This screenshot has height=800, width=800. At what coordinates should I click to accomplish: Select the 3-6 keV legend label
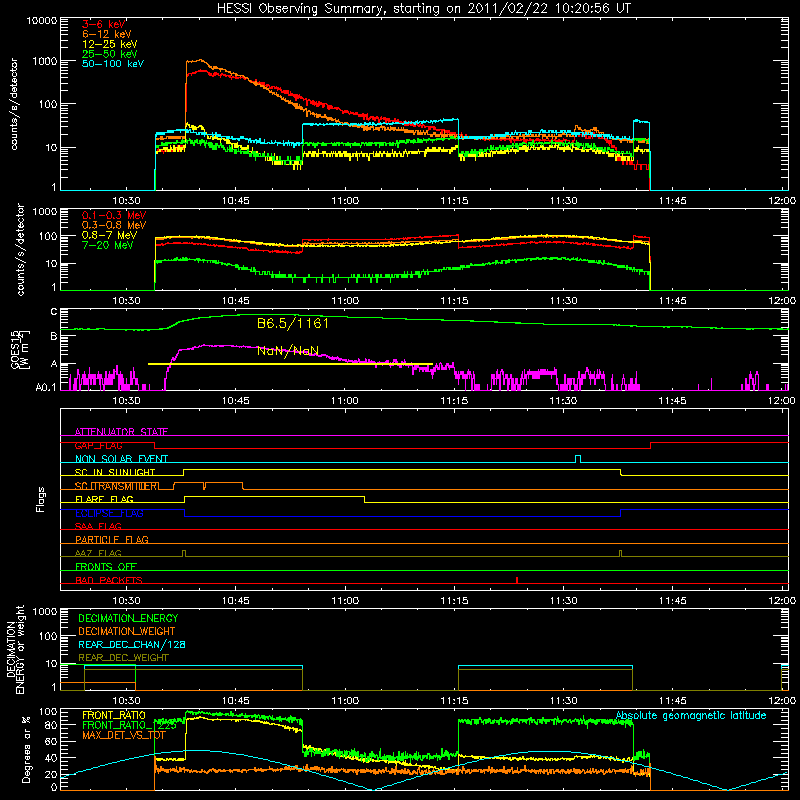103,24
